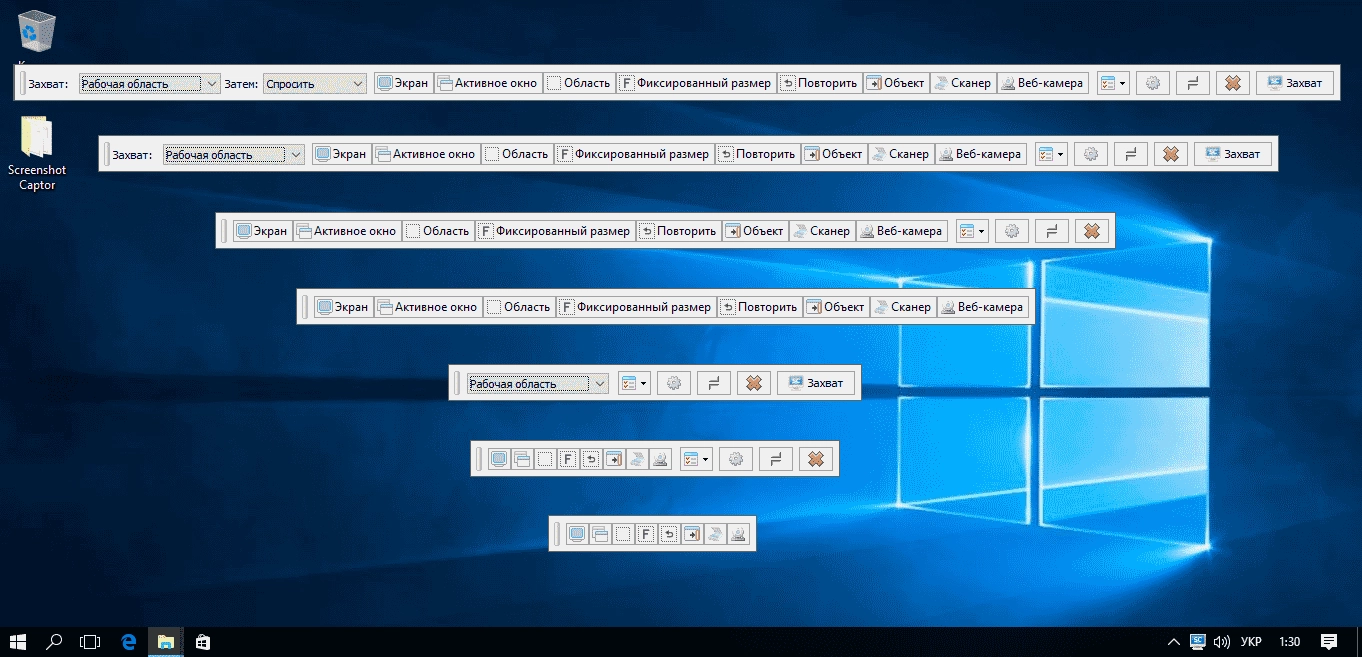The width and height of the screenshot is (1362, 657).
Task: Click arrows icon in compact toolbar without capture-mode buttons
Action: pyautogui.click(x=714, y=383)
